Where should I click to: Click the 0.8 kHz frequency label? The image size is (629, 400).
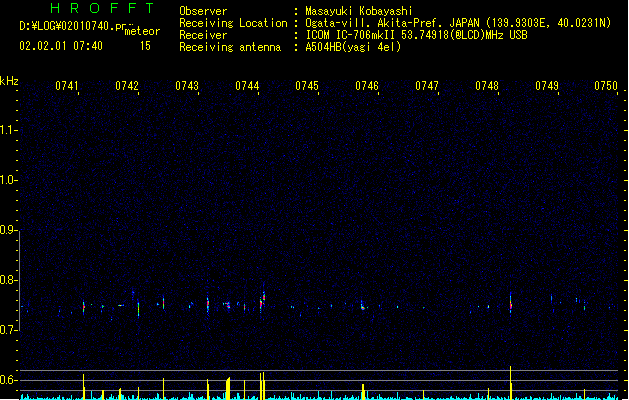8,280
